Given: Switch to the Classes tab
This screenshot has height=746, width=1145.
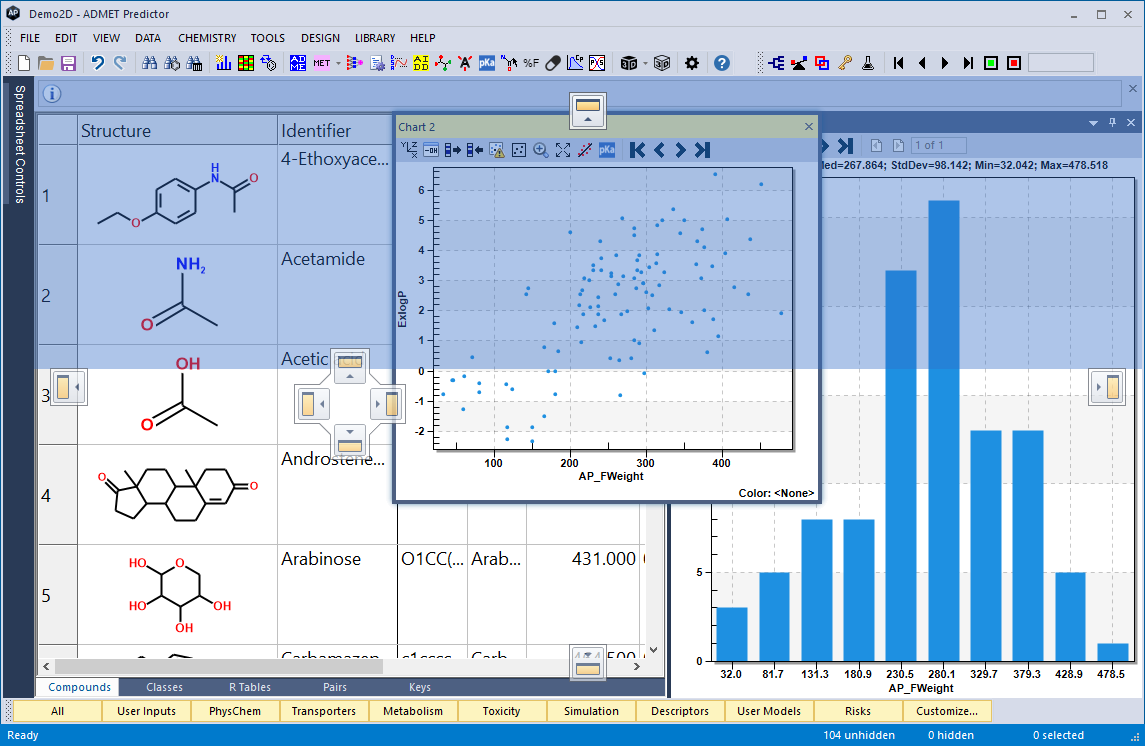Looking at the screenshot, I should pyautogui.click(x=164, y=687).
